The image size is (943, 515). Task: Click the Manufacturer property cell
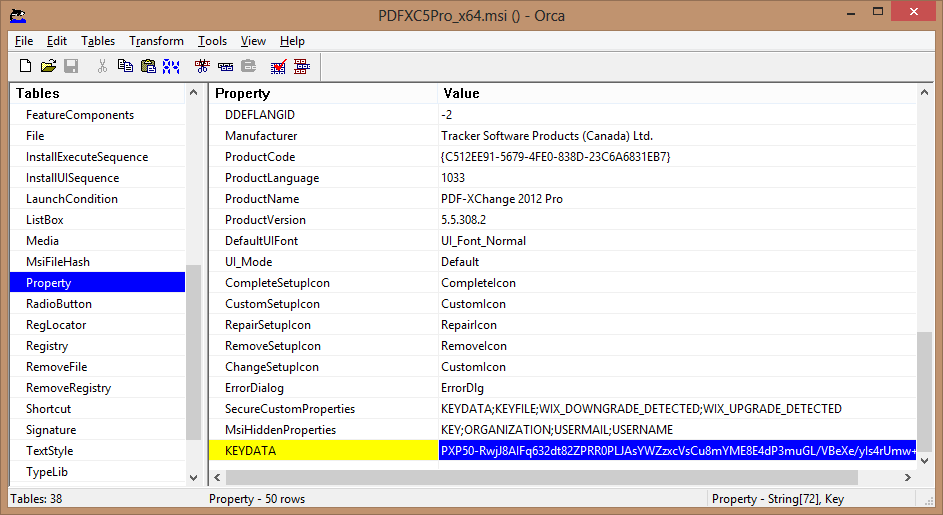(324, 136)
